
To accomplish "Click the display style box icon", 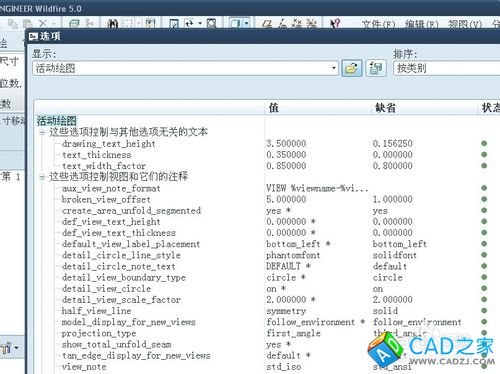I will [x=236, y=23].
